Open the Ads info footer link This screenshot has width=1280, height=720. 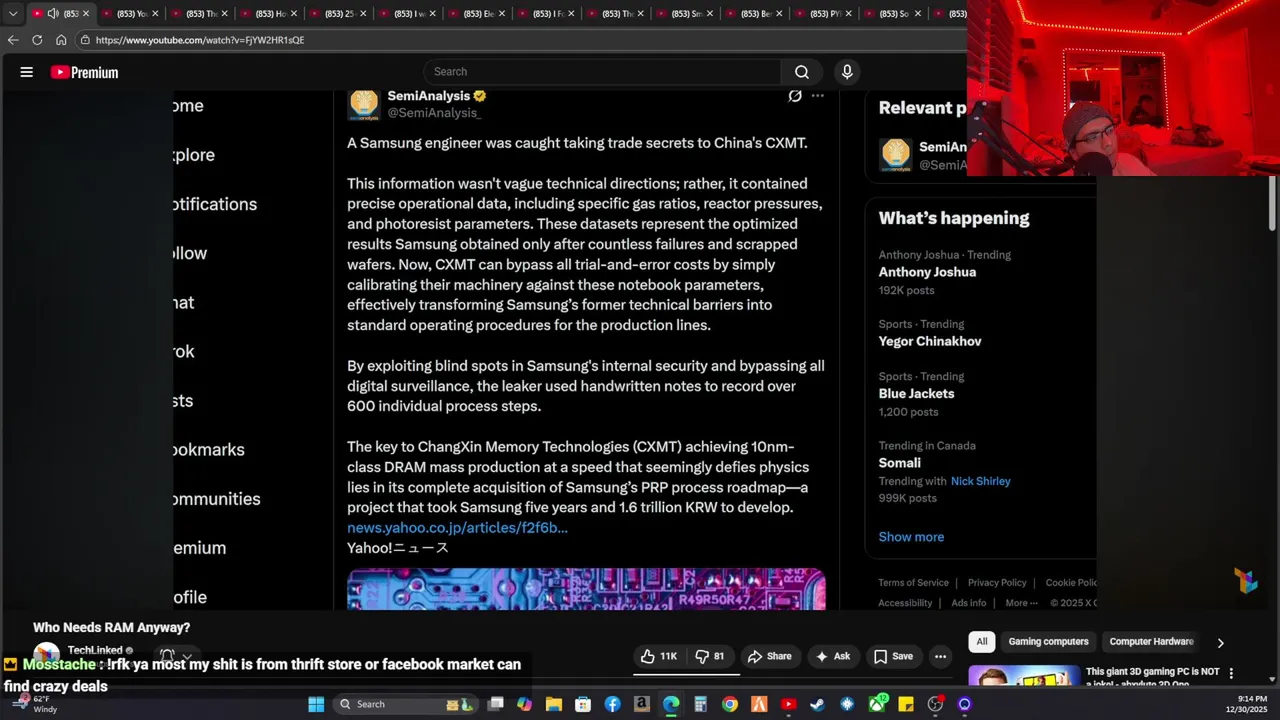tap(968, 603)
